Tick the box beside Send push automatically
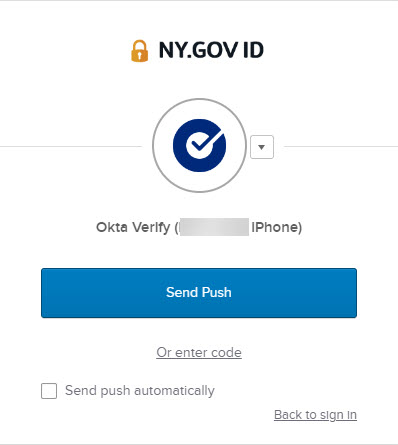The width and height of the screenshot is (398, 445). point(49,391)
